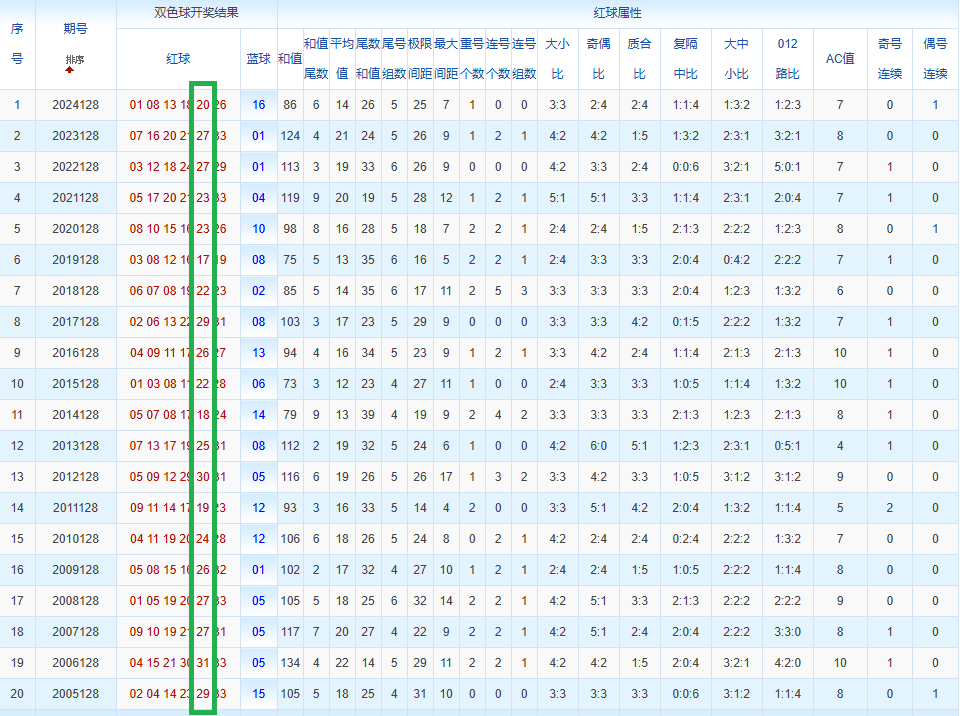Click sum value 124 in row 2023128
The width and height of the screenshot is (964, 716).
pyautogui.click(x=290, y=136)
